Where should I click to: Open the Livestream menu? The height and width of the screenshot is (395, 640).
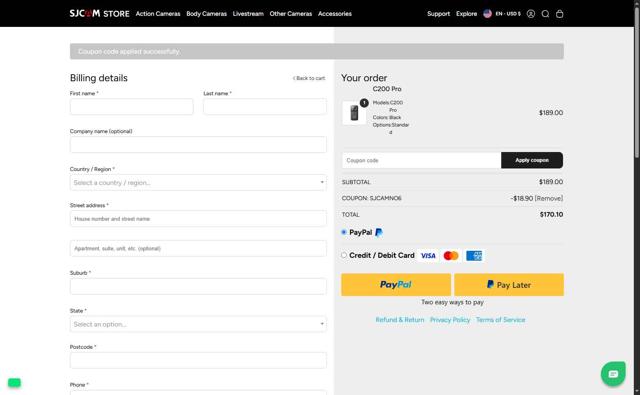pyautogui.click(x=248, y=13)
